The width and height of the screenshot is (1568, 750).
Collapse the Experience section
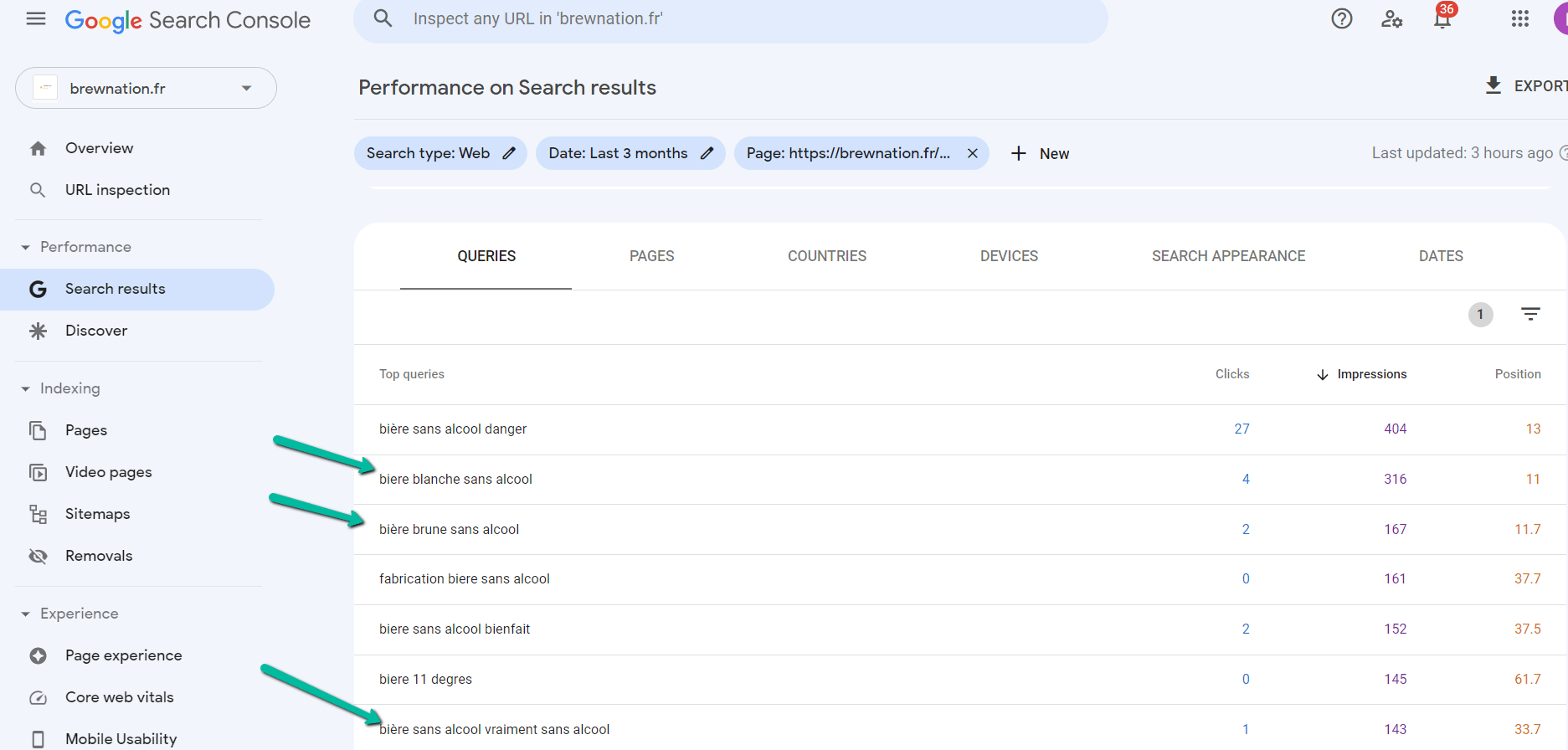25,614
